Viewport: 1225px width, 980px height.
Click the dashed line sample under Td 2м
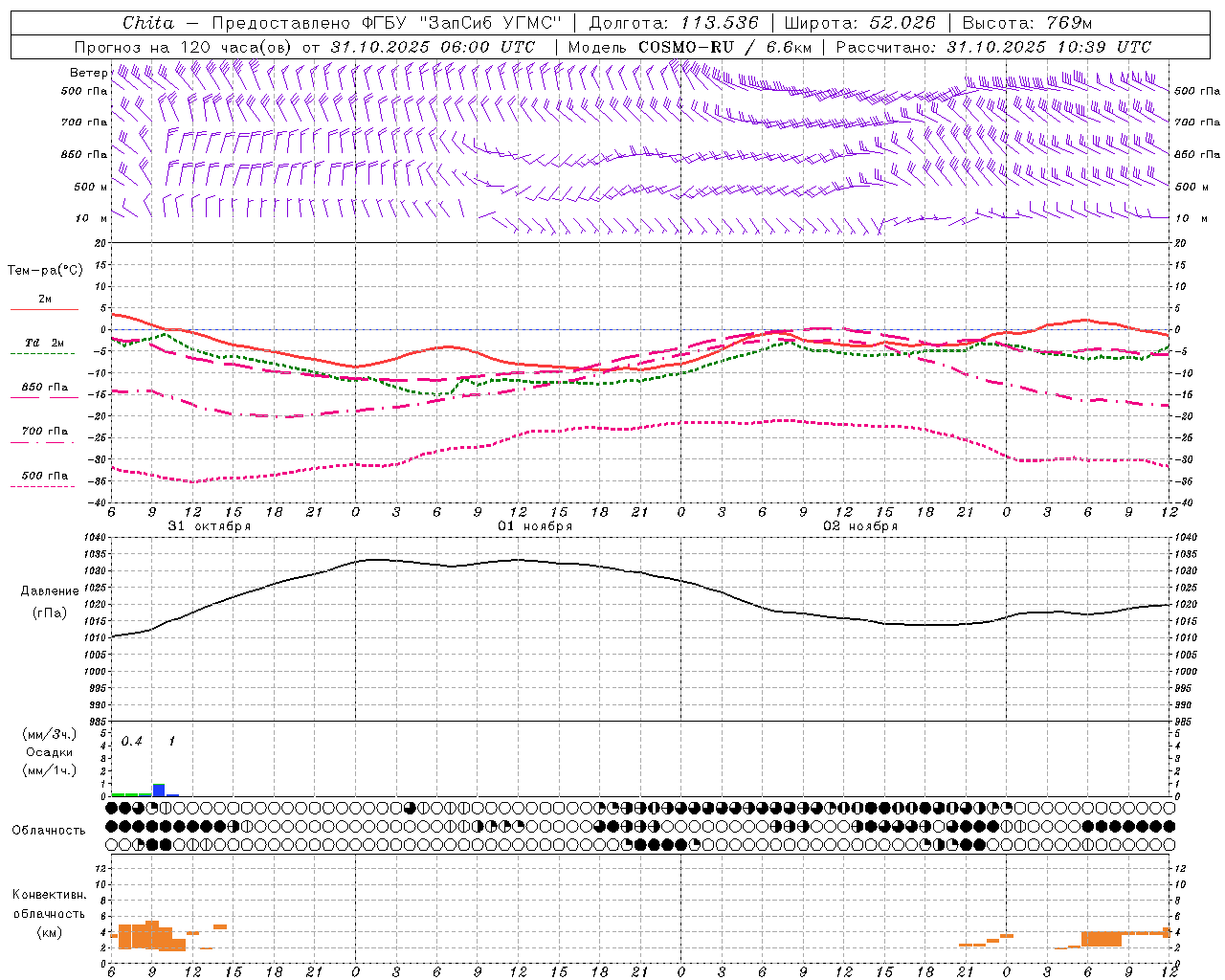coord(42,353)
